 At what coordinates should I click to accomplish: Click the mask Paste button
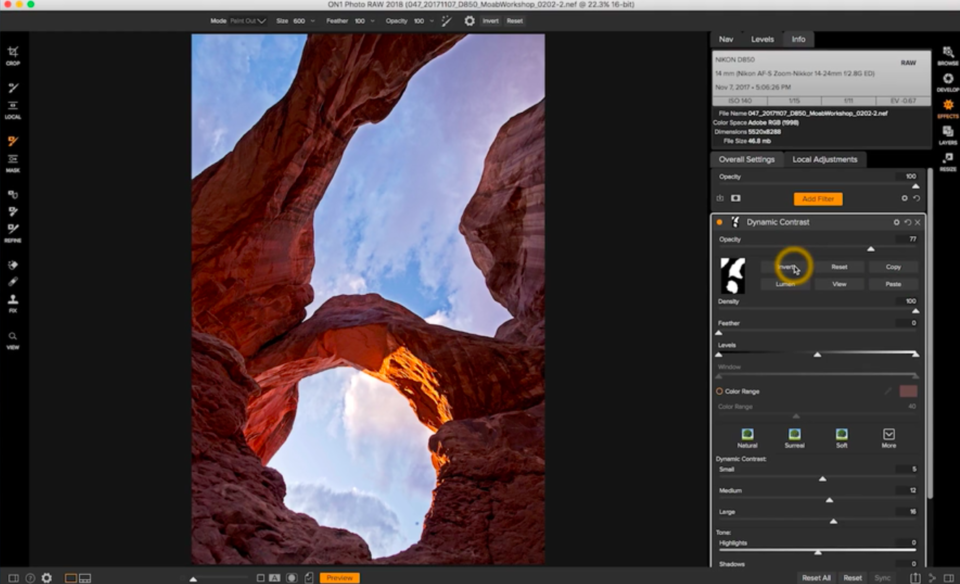pos(893,284)
